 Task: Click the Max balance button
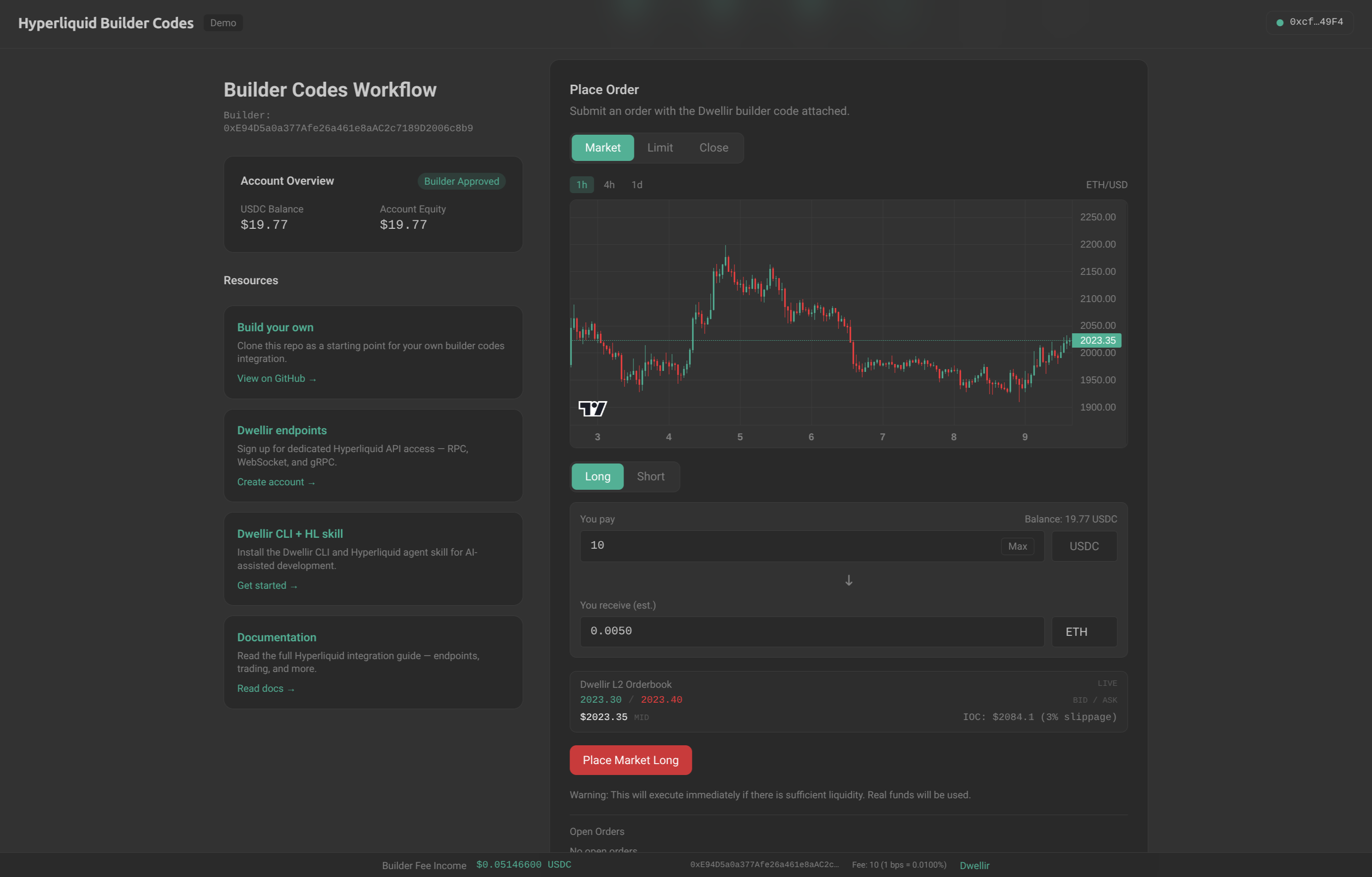pos(1017,546)
